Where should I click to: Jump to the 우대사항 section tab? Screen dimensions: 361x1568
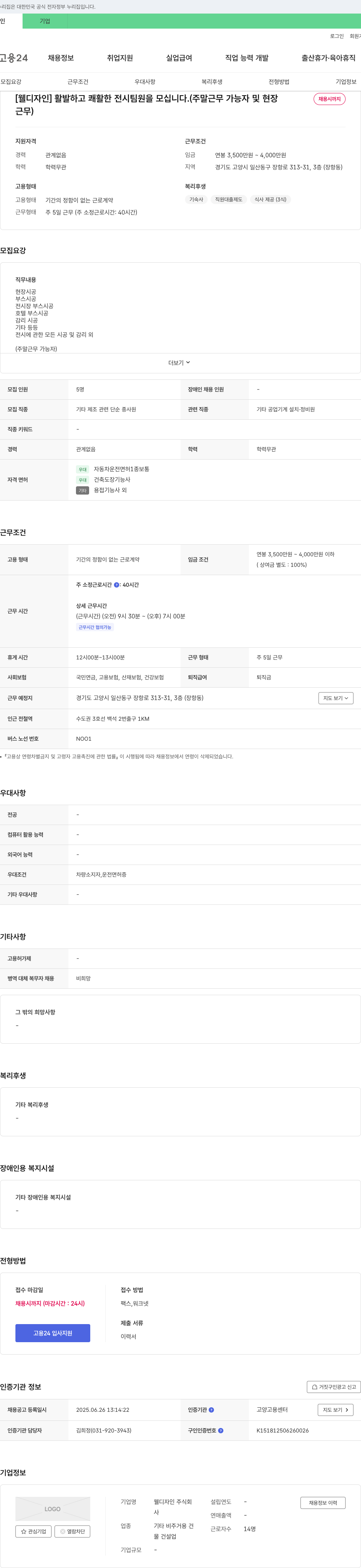click(x=145, y=82)
